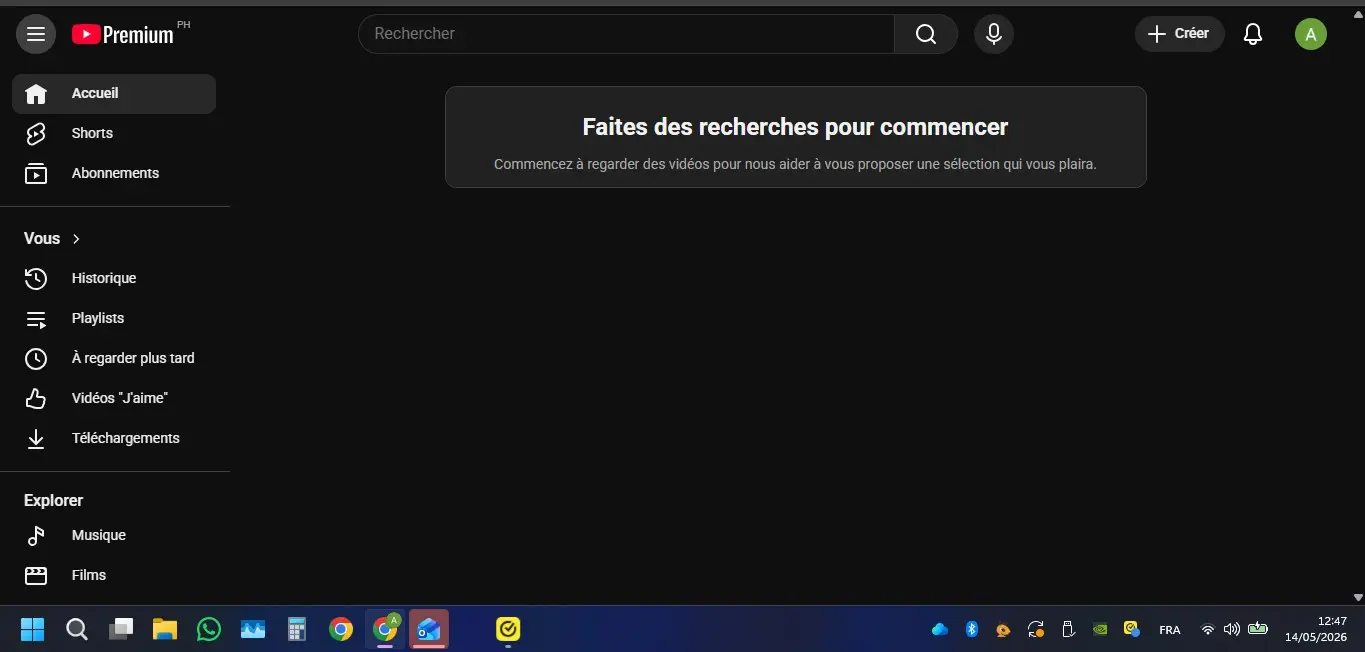
Task: Open À regarder plus tard
Action: (114, 358)
